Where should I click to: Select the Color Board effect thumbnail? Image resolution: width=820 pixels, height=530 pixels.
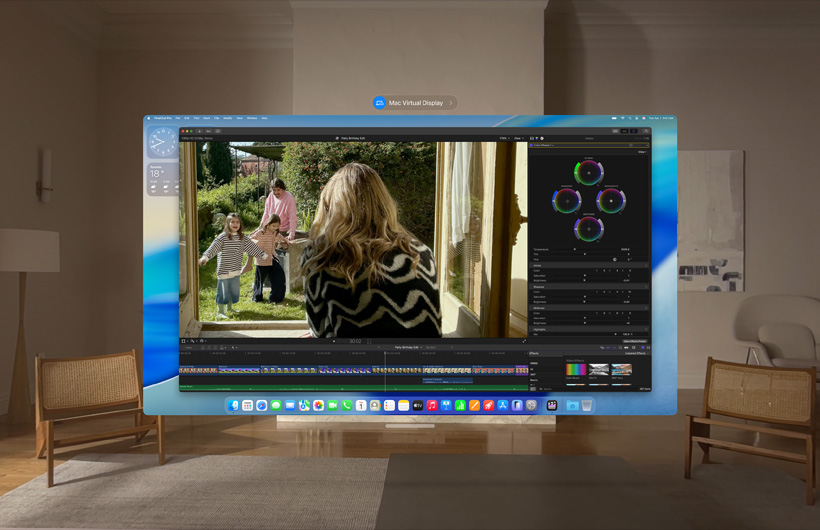coord(576,369)
